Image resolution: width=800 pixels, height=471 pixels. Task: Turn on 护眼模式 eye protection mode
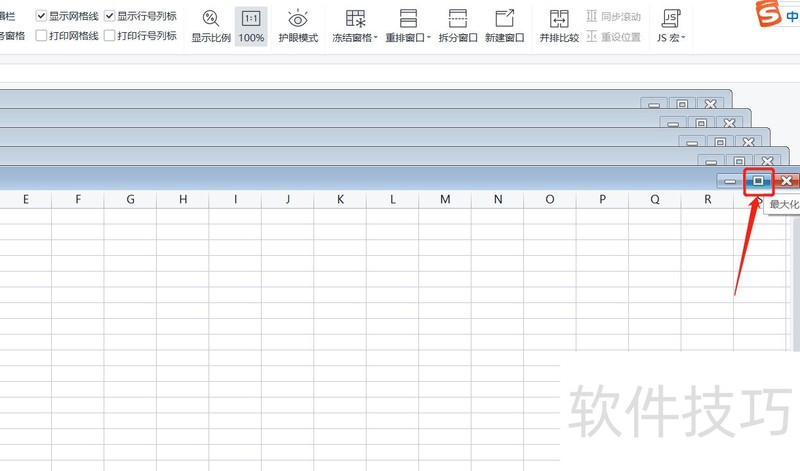(298, 27)
